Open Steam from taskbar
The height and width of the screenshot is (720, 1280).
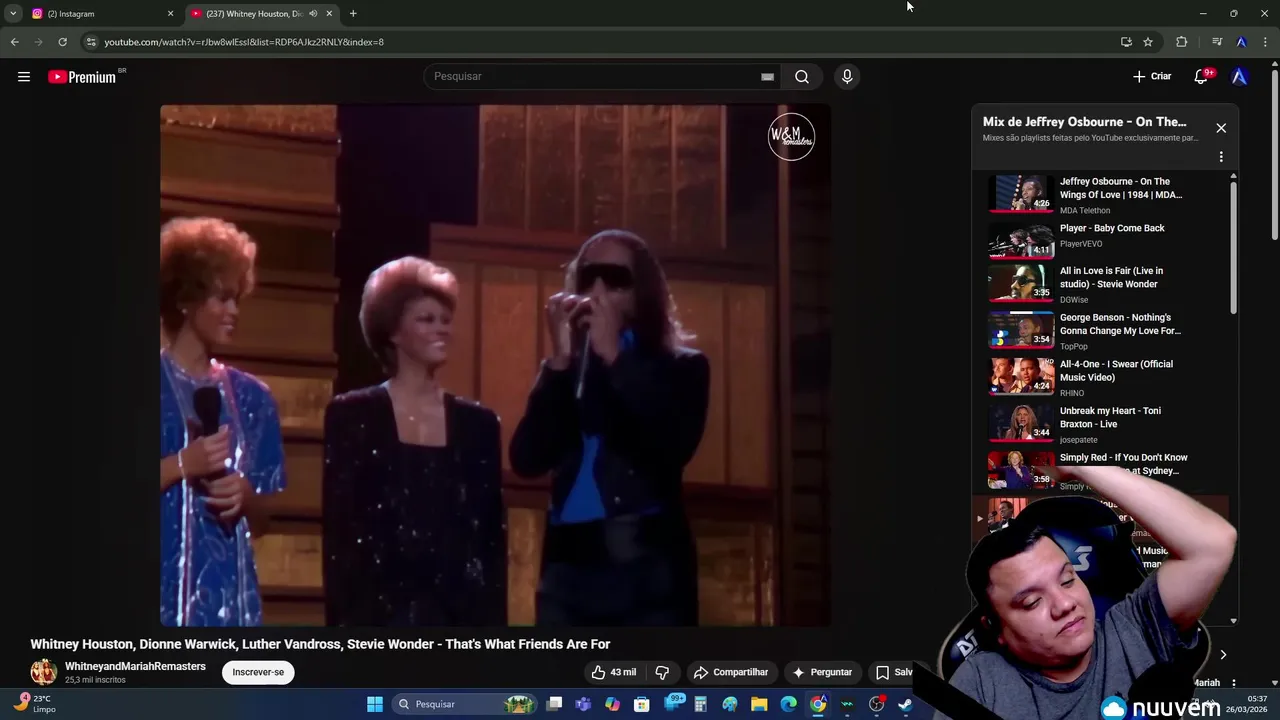click(905, 704)
